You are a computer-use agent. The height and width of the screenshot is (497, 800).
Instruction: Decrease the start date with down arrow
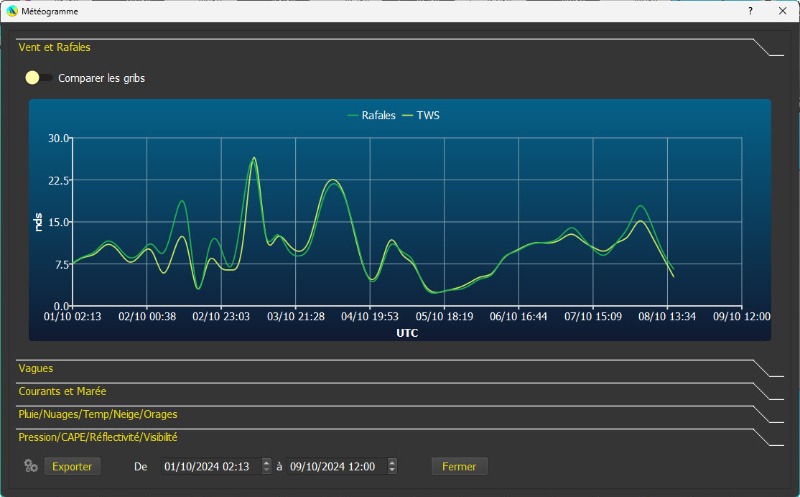pyautogui.click(x=266, y=470)
